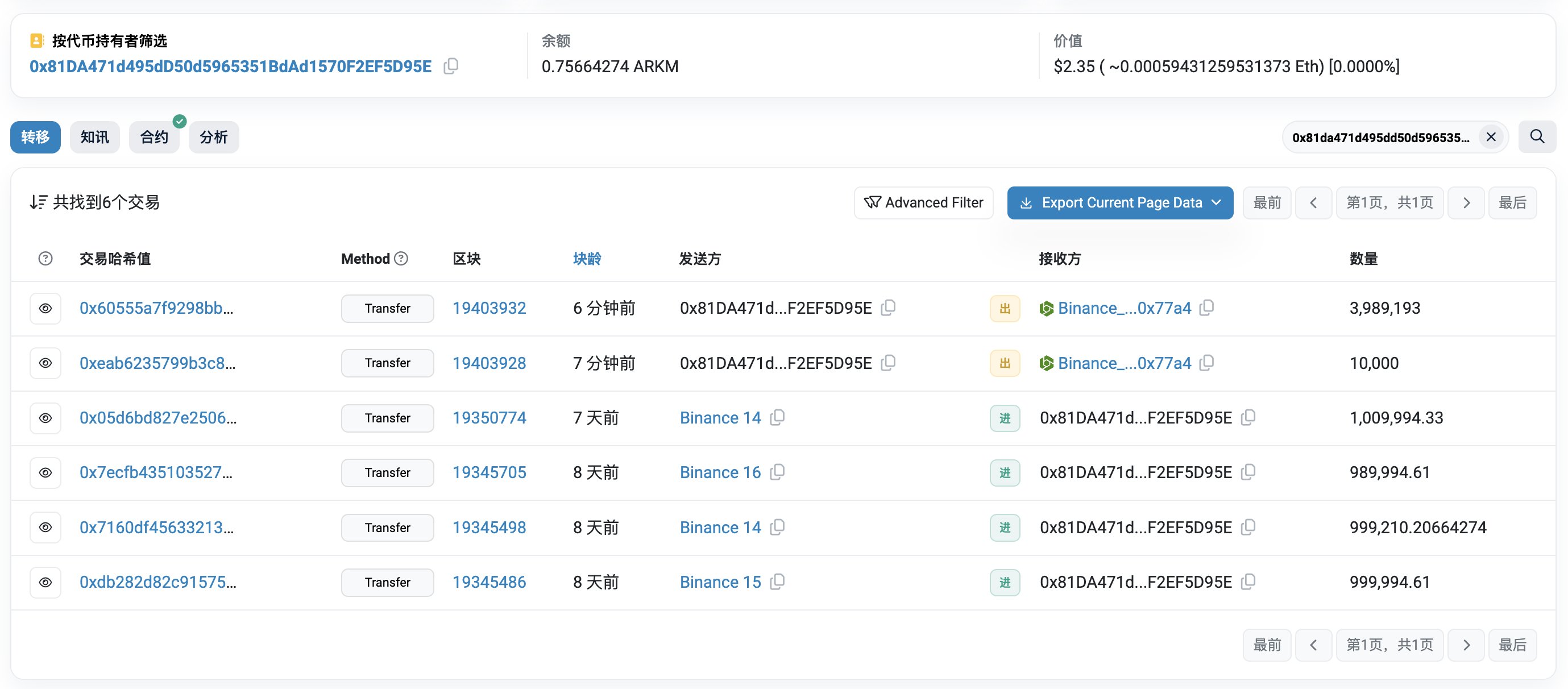Open block 19345486
The image size is (1568, 689).
point(490,583)
